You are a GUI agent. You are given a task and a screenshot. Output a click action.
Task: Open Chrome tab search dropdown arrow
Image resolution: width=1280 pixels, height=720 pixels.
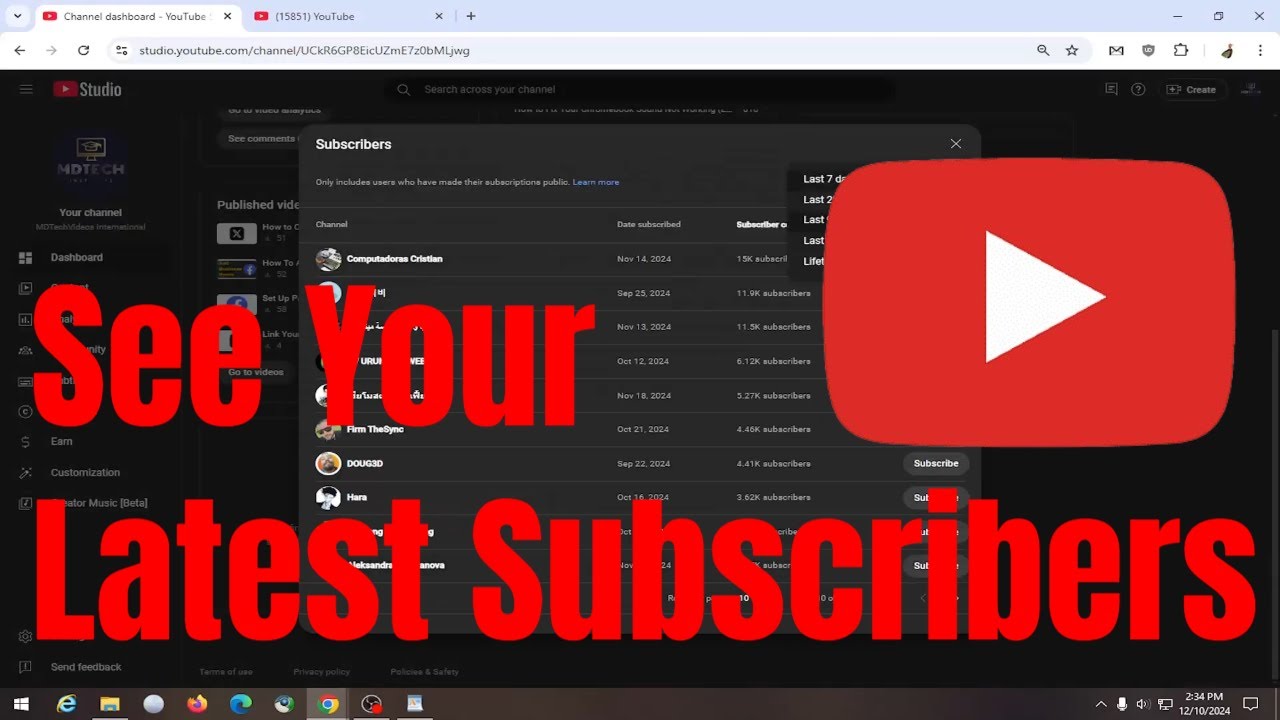click(x=17, y=16)
